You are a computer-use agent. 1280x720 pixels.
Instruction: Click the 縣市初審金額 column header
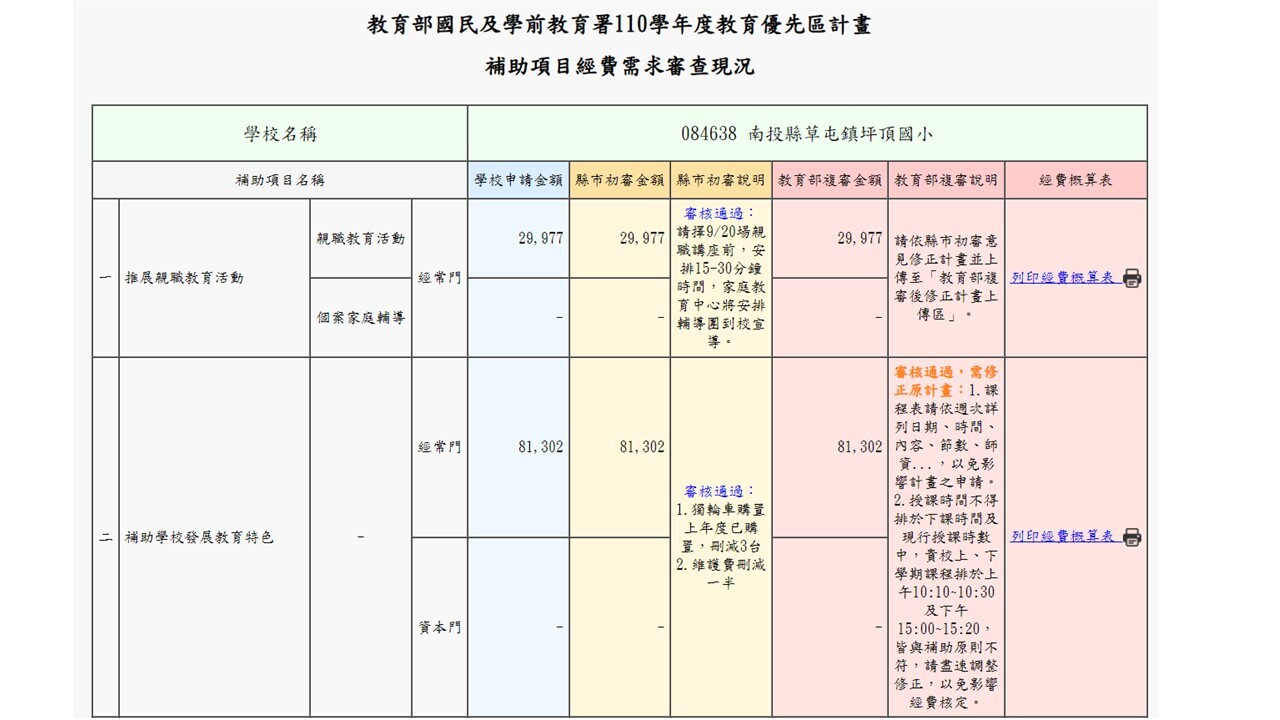coord(620,180)
